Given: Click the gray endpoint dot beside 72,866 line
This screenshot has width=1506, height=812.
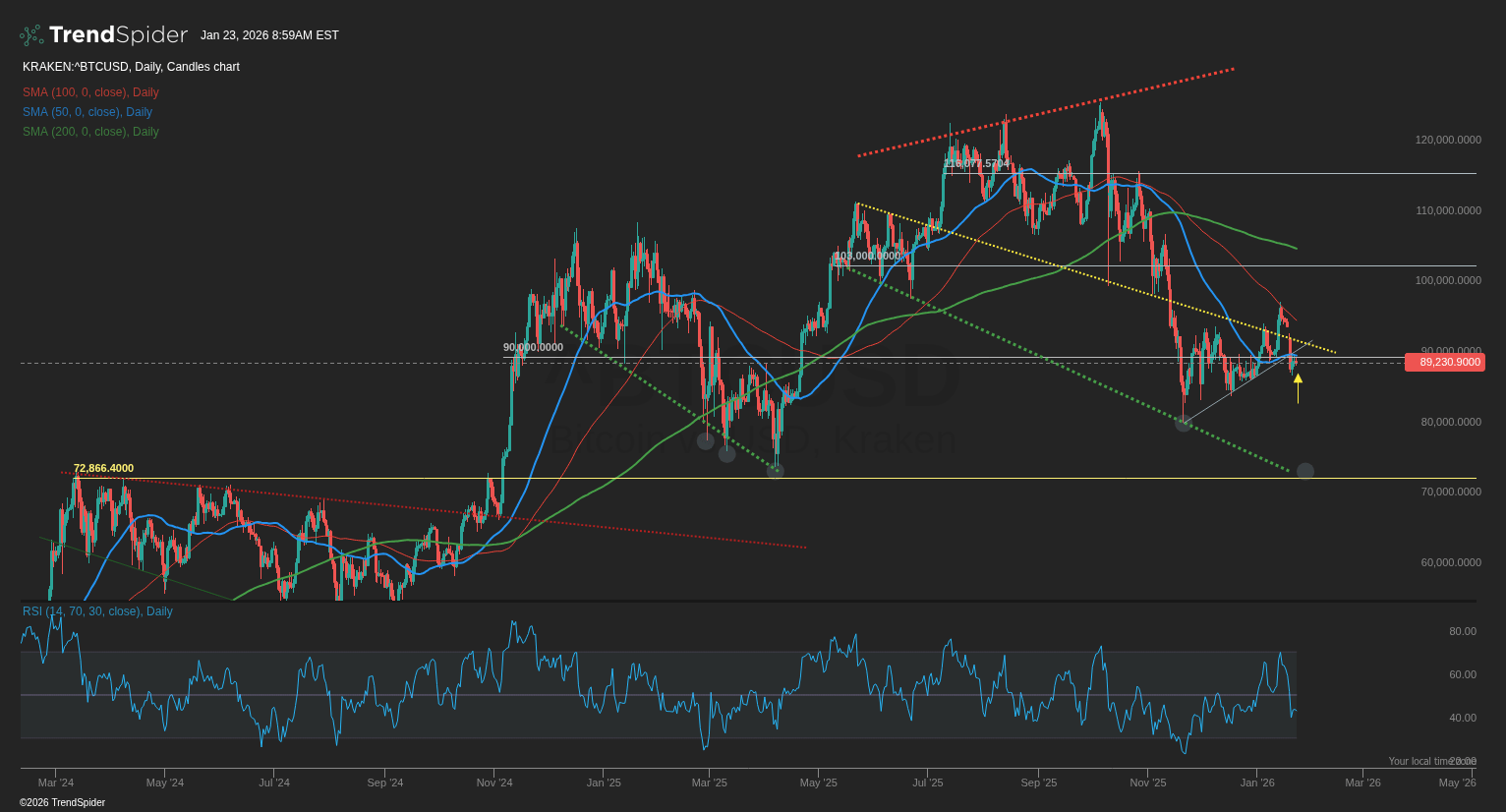Looking at the screenshot, I should click(x=1304, y=471).
